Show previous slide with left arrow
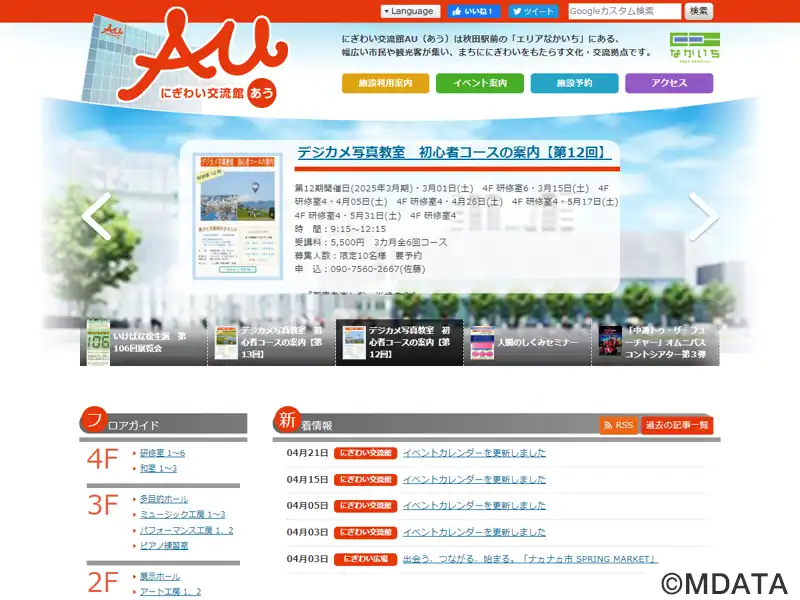Screen dimensions: 800x600 coord(97,216)
